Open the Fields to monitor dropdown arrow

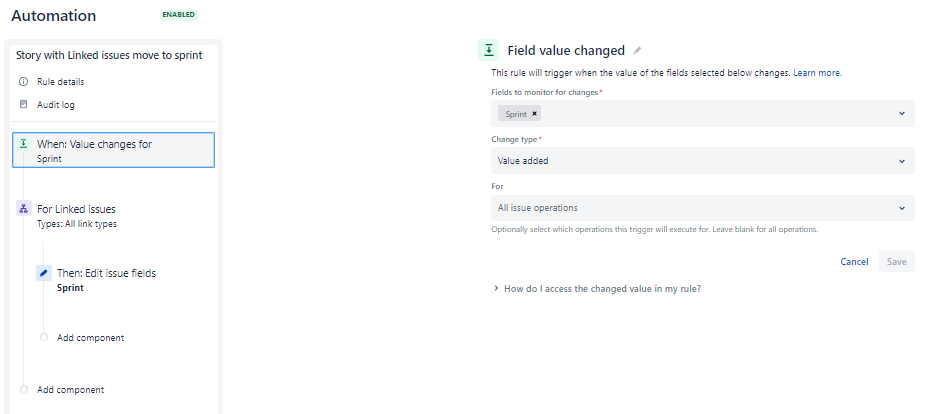click(x=902, y=113)
